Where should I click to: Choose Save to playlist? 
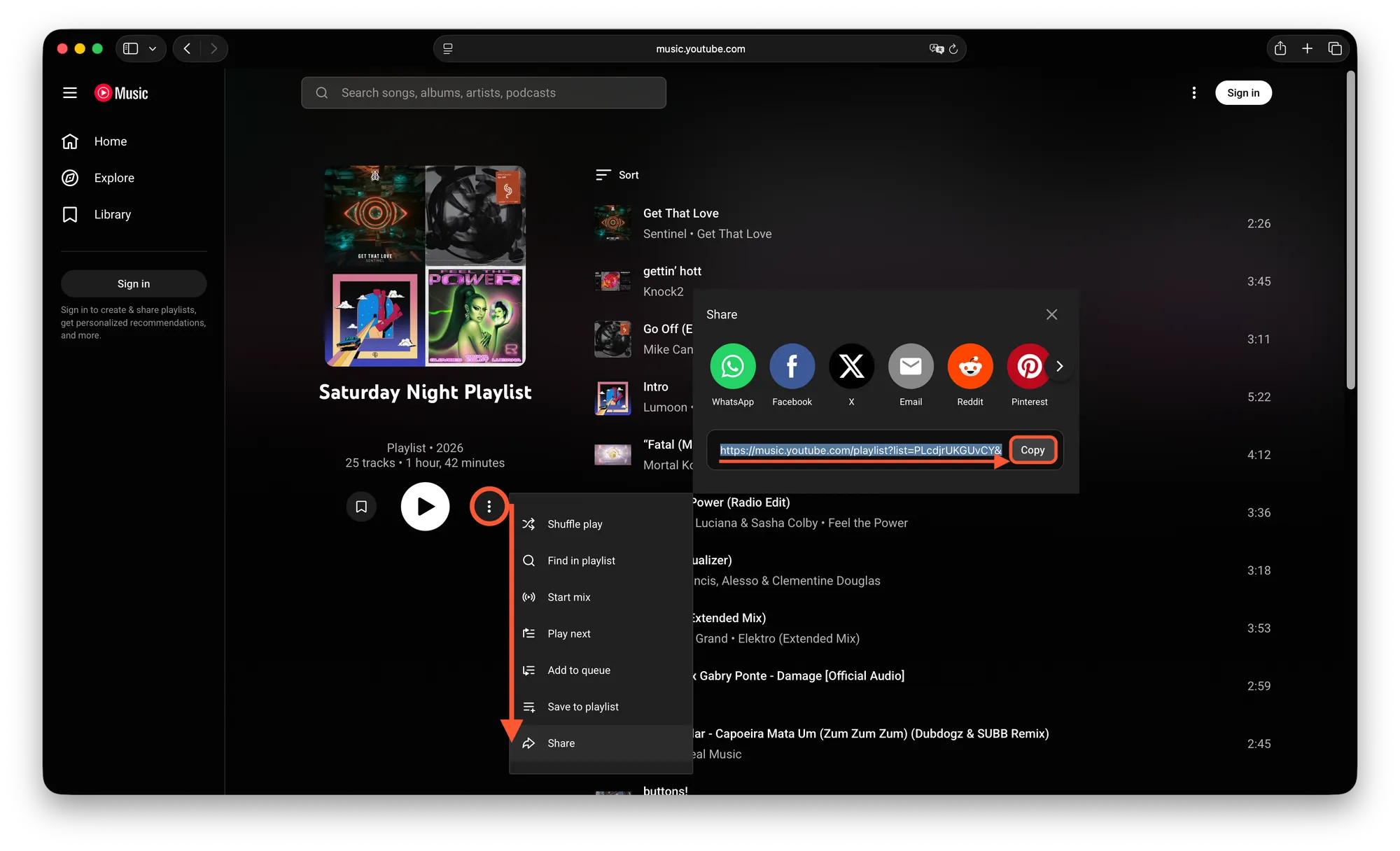601,707
